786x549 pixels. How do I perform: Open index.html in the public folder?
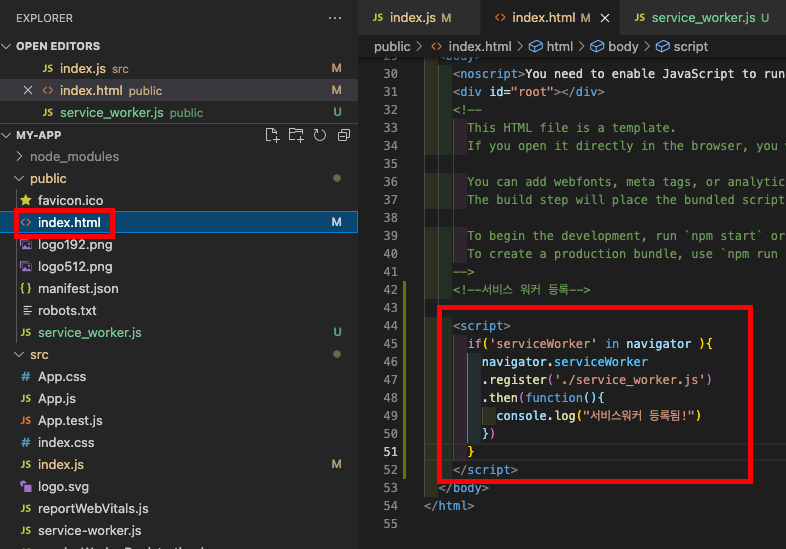coord(179,222)
